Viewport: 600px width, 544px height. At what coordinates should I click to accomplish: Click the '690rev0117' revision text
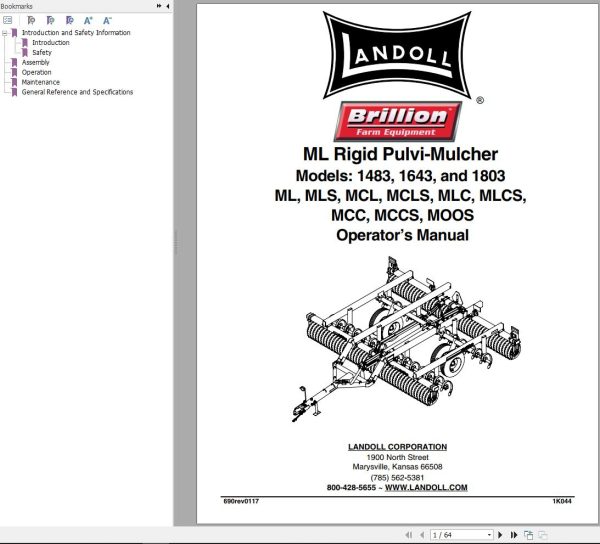tap(241, 501)
